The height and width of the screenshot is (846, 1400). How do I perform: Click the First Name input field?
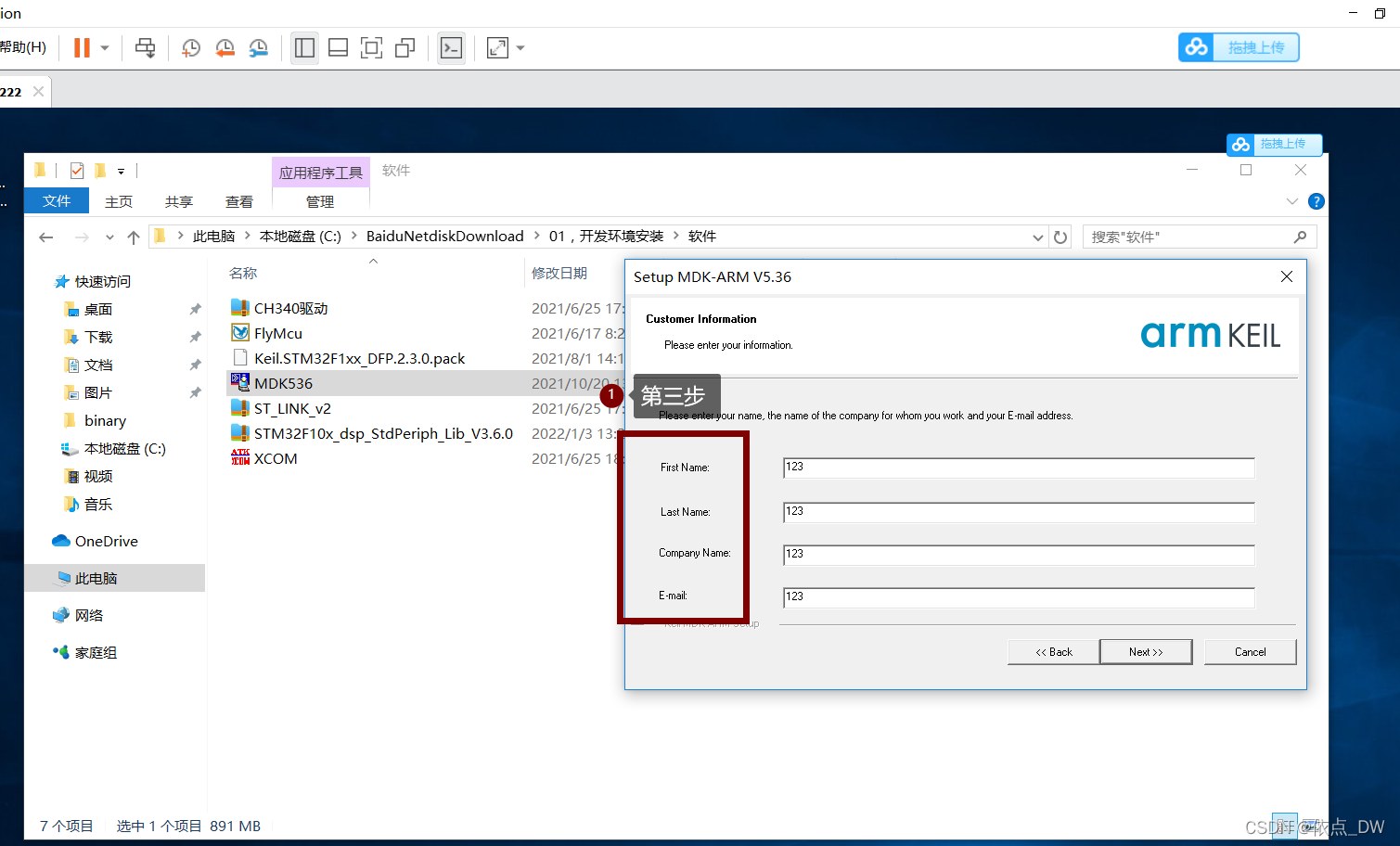click(x=1019, y=468)
